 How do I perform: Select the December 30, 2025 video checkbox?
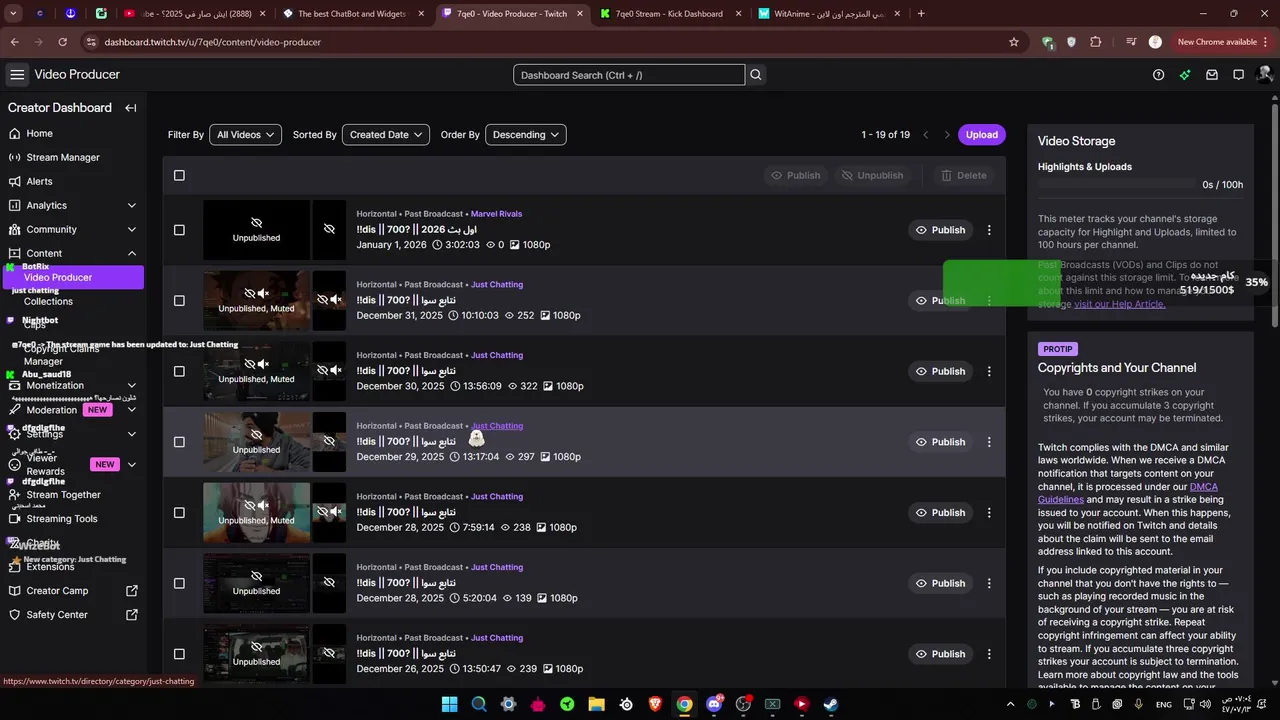pyautogui.click(x=179, y=371)
